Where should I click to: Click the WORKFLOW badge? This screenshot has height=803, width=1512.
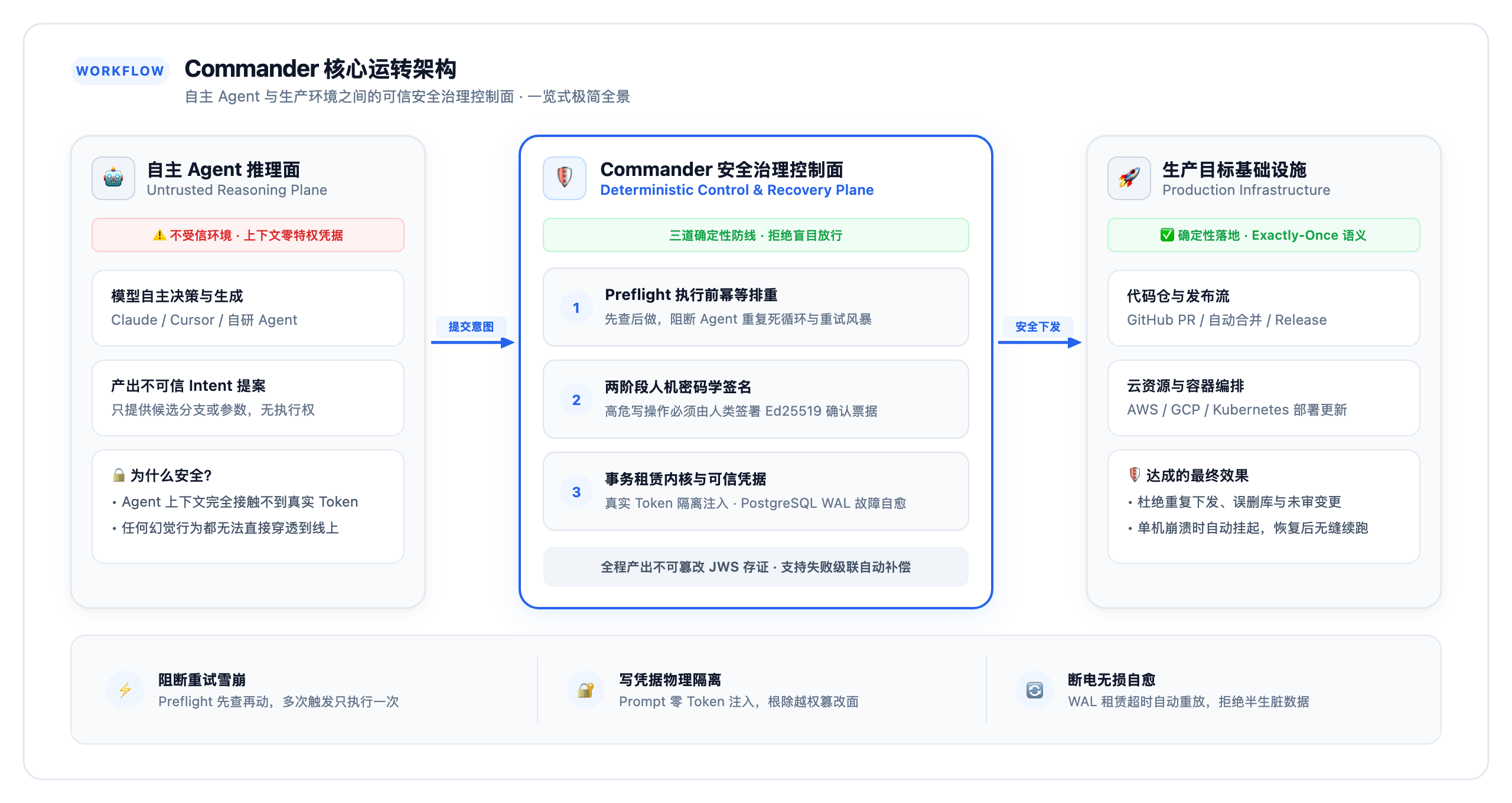pos(120,71)
